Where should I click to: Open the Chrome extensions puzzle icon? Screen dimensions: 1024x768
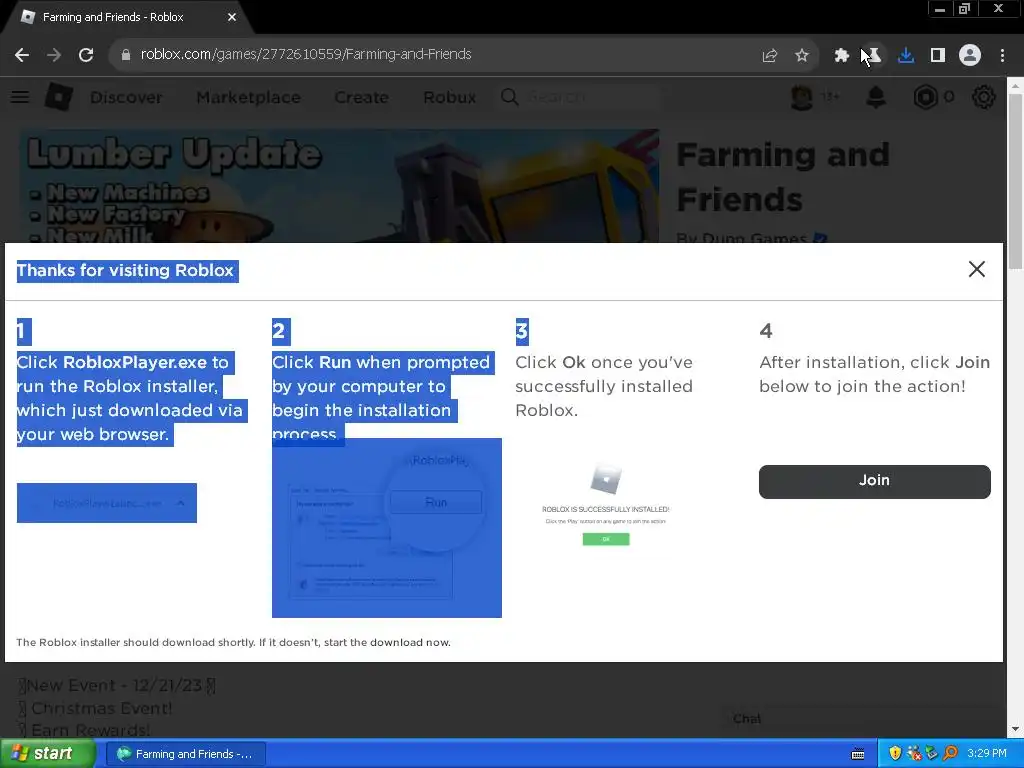[x=841, y=56]
